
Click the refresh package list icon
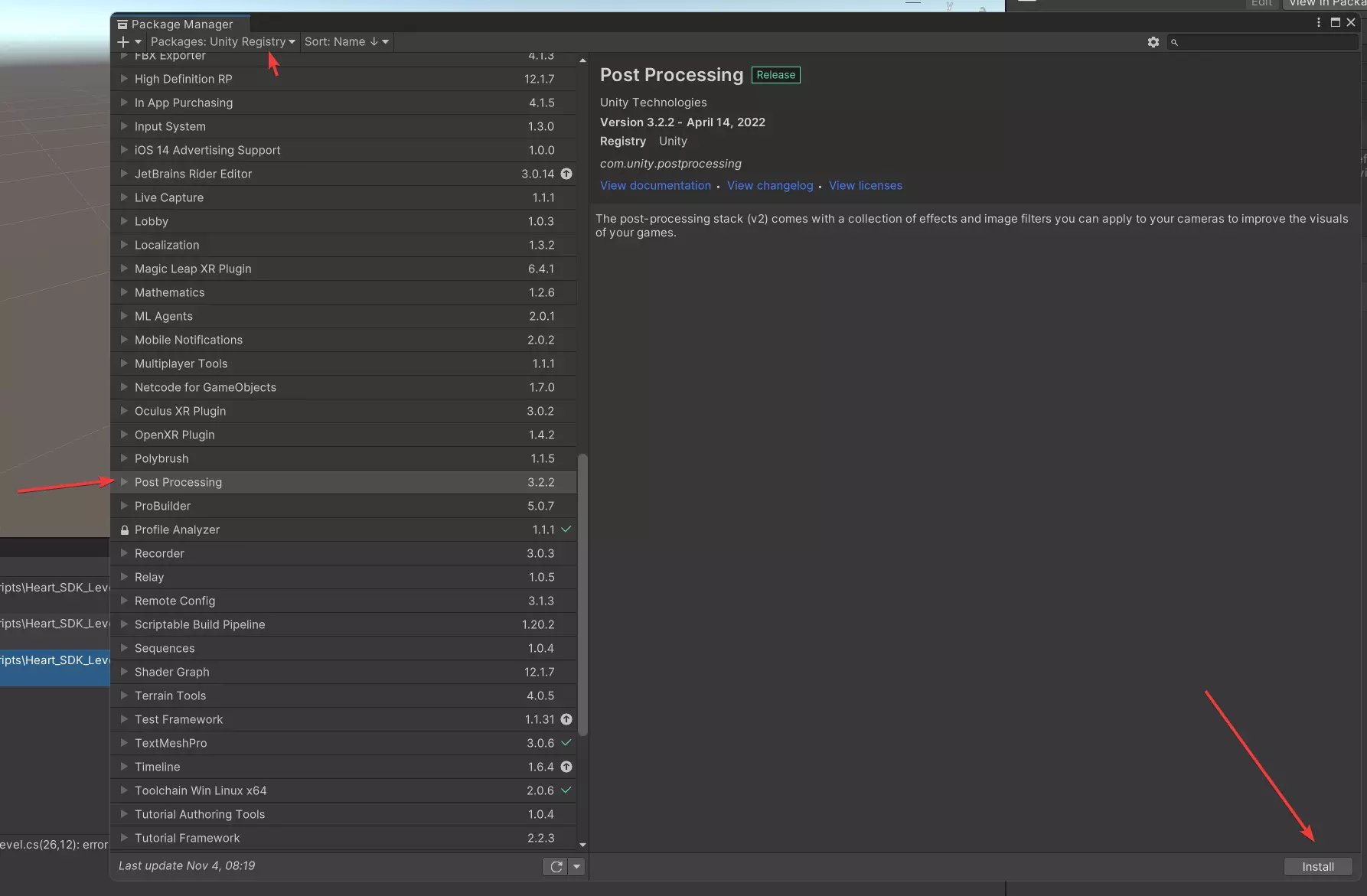pos(556,866)
